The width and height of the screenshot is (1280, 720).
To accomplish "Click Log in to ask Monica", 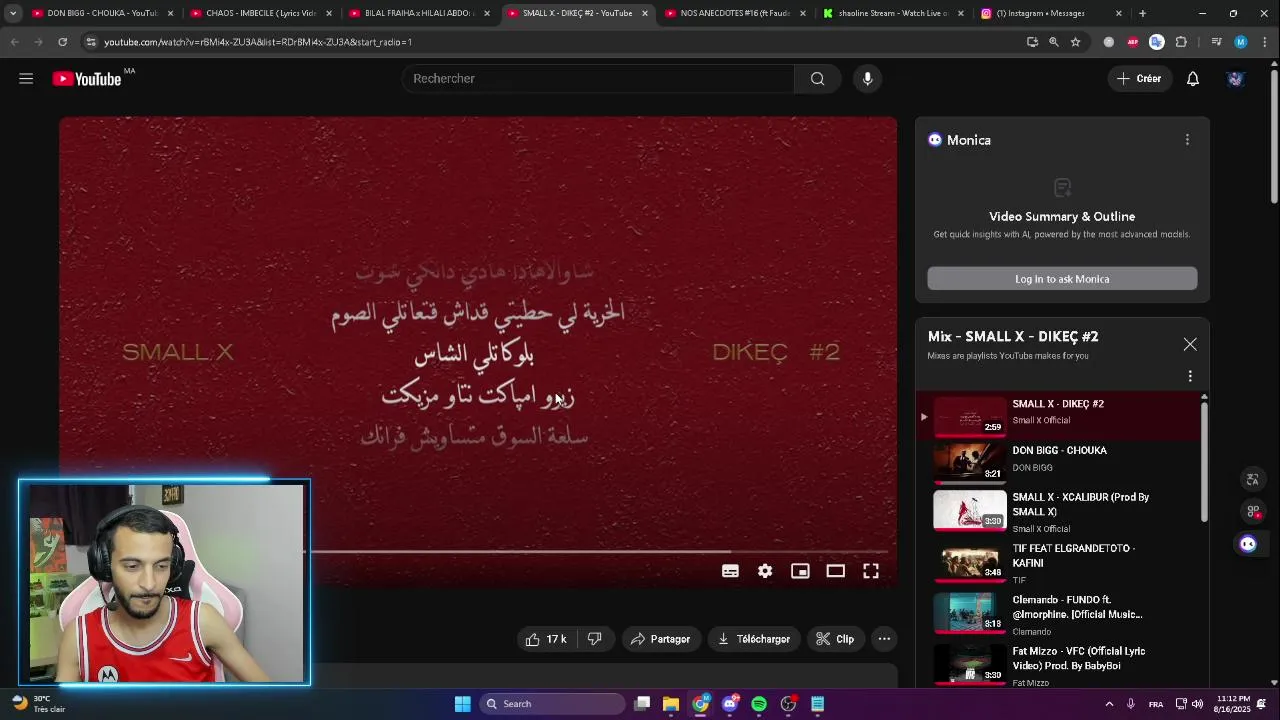I will click(1062, 279).
